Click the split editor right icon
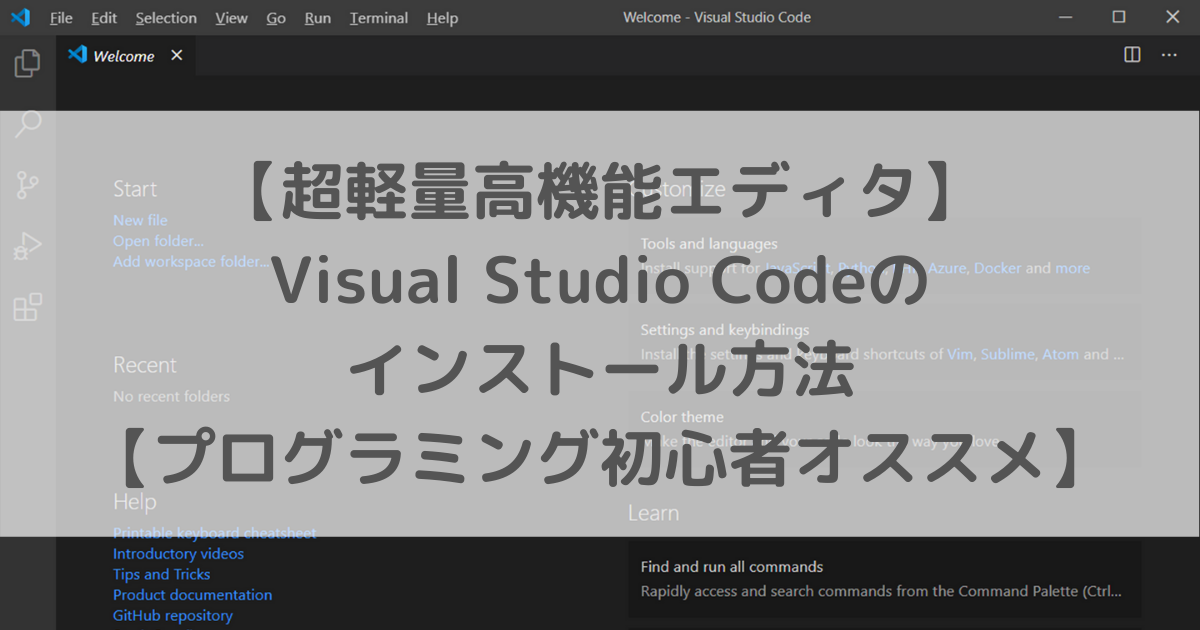1200x630 pixels. click(1132, 55)
